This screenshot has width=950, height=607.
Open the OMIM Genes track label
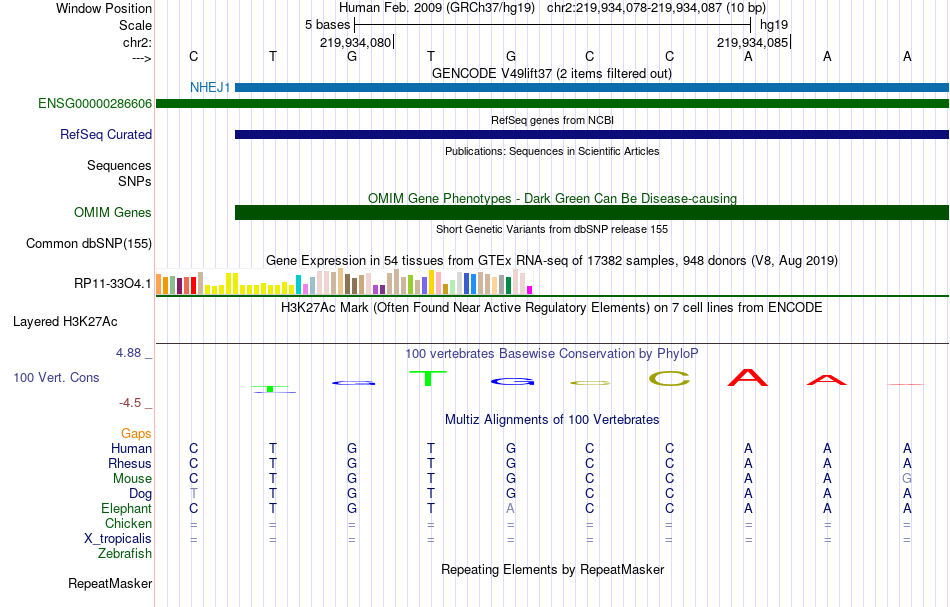113,213
